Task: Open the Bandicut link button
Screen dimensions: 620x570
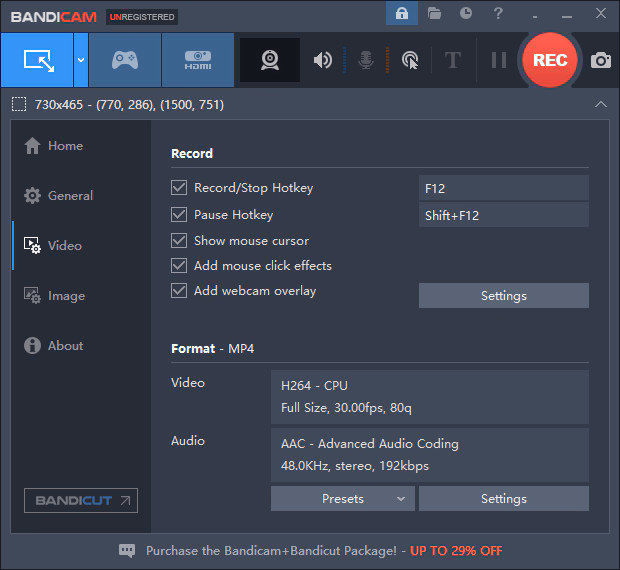Action: pyautogui.click(x=81, y=500)
